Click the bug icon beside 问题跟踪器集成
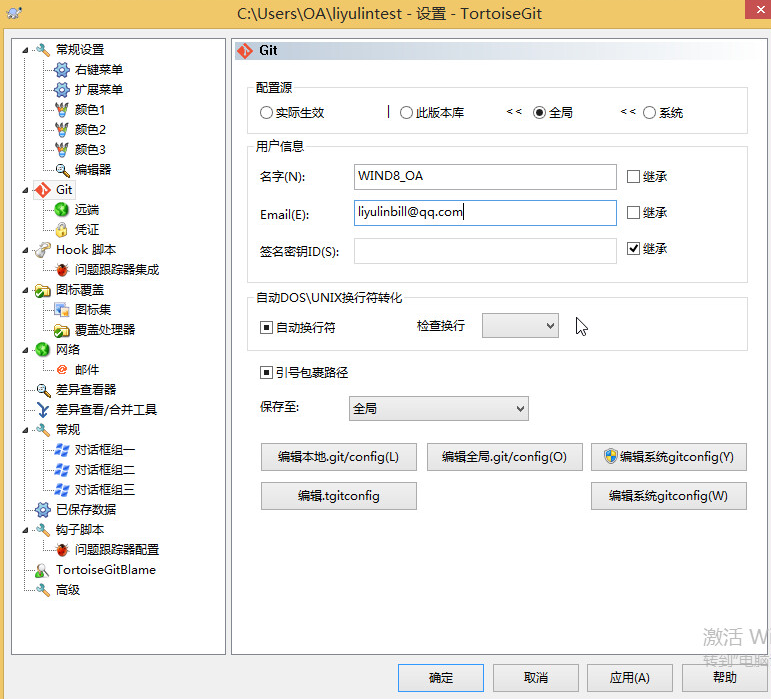 61,269
